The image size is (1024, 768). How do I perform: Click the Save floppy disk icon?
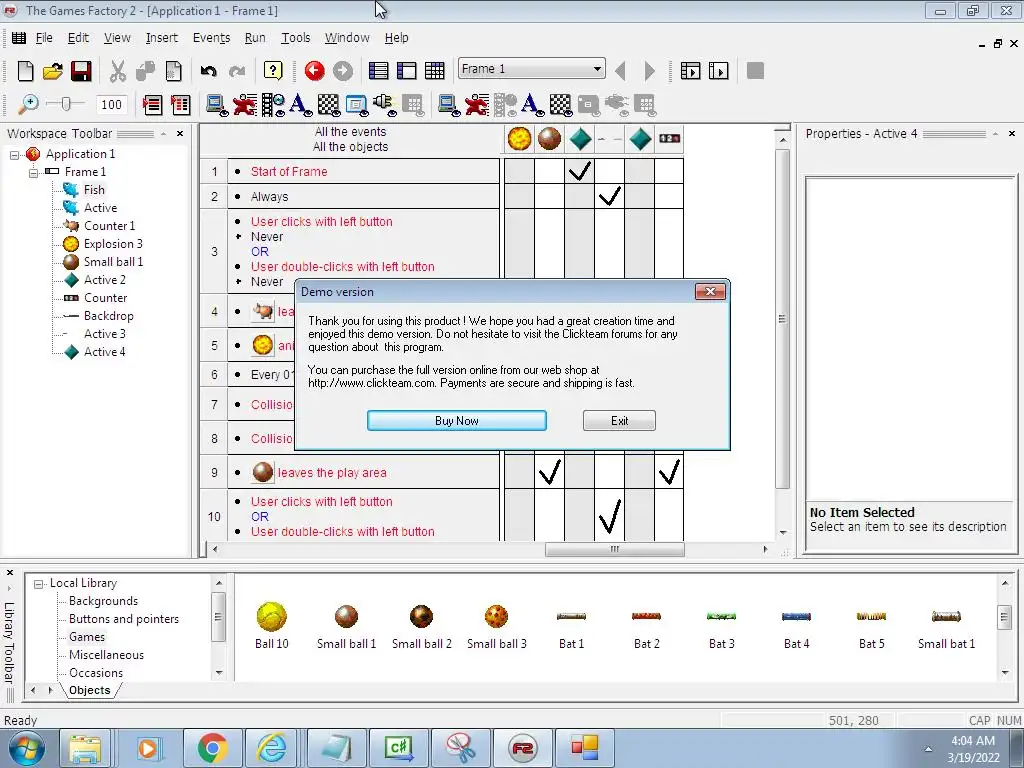81,71
